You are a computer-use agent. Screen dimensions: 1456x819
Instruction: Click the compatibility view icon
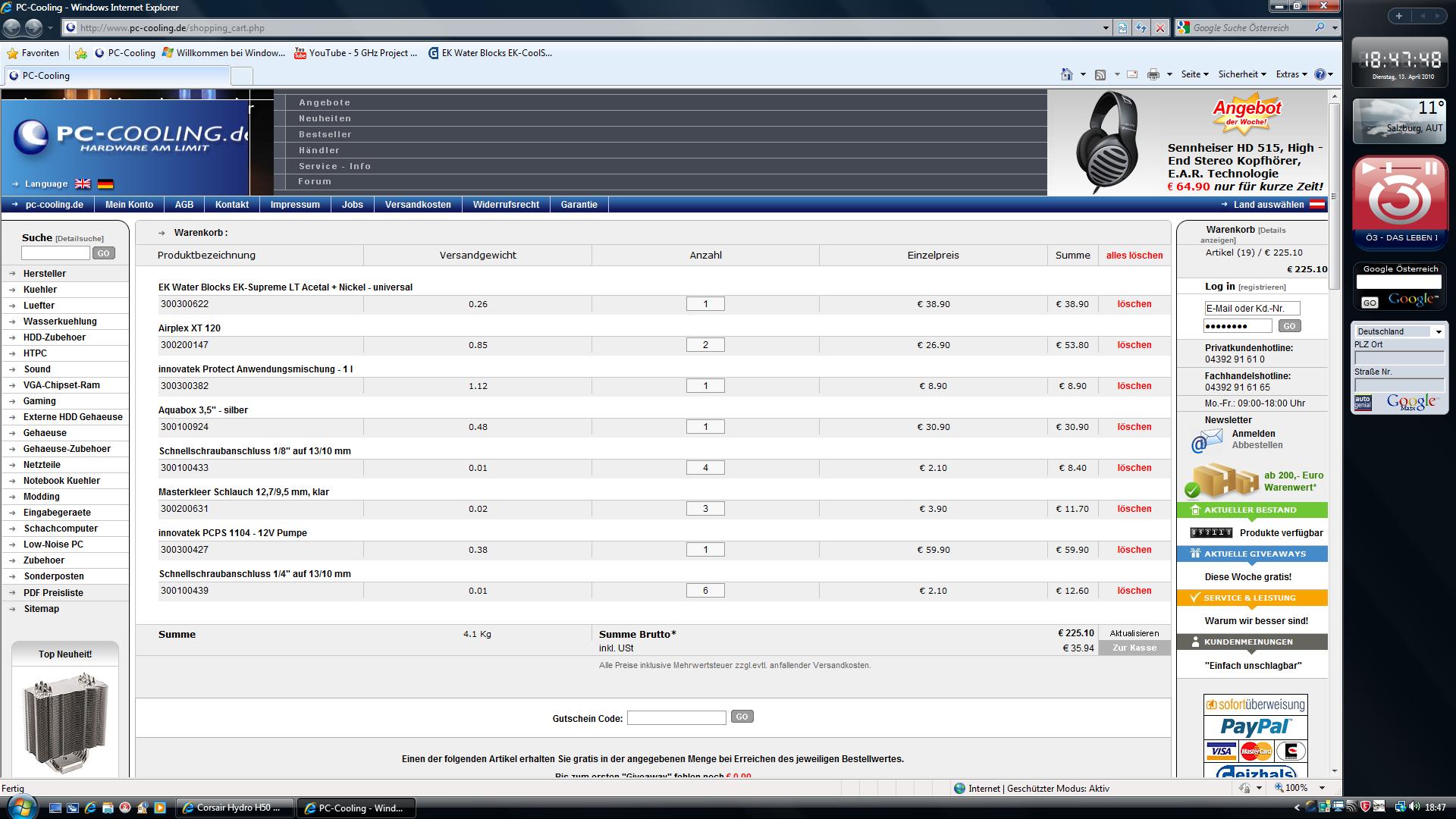(x=1123, y=28)
